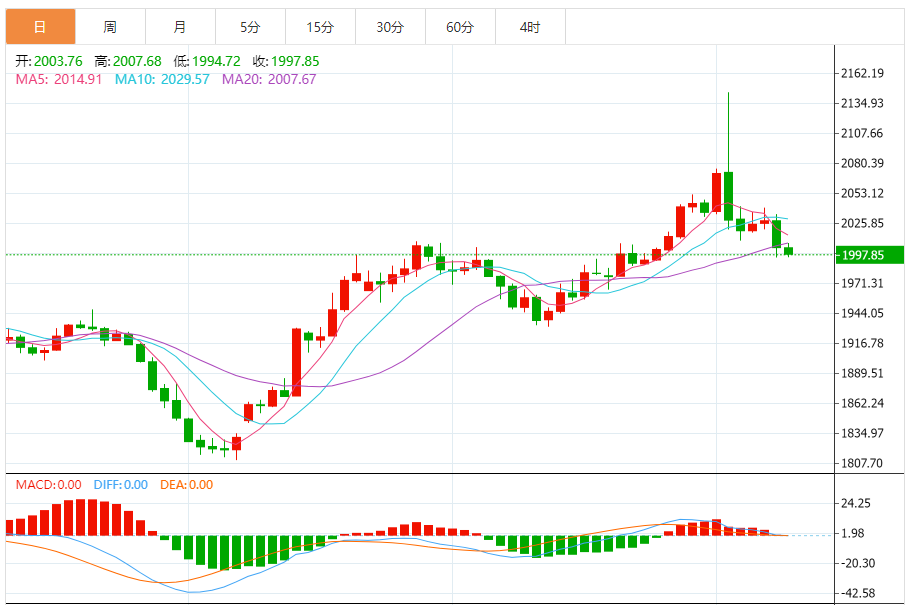This screenshot has width=911, height=605.
Task: Switch to the 月 monthly tab
Action: point(180,27)
